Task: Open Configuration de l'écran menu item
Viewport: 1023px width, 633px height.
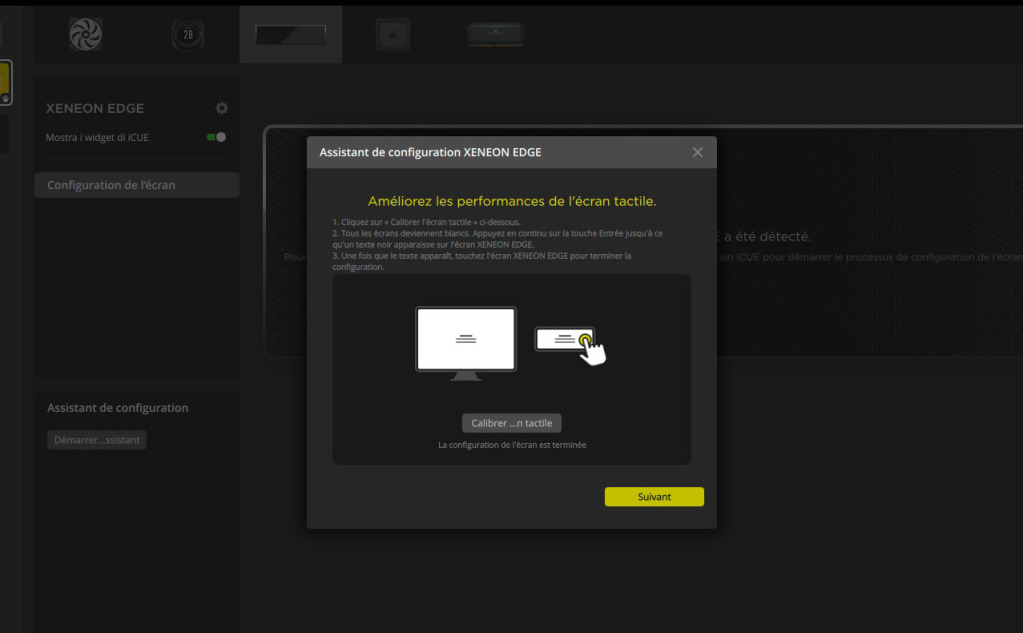Action: tap(137, 185)
